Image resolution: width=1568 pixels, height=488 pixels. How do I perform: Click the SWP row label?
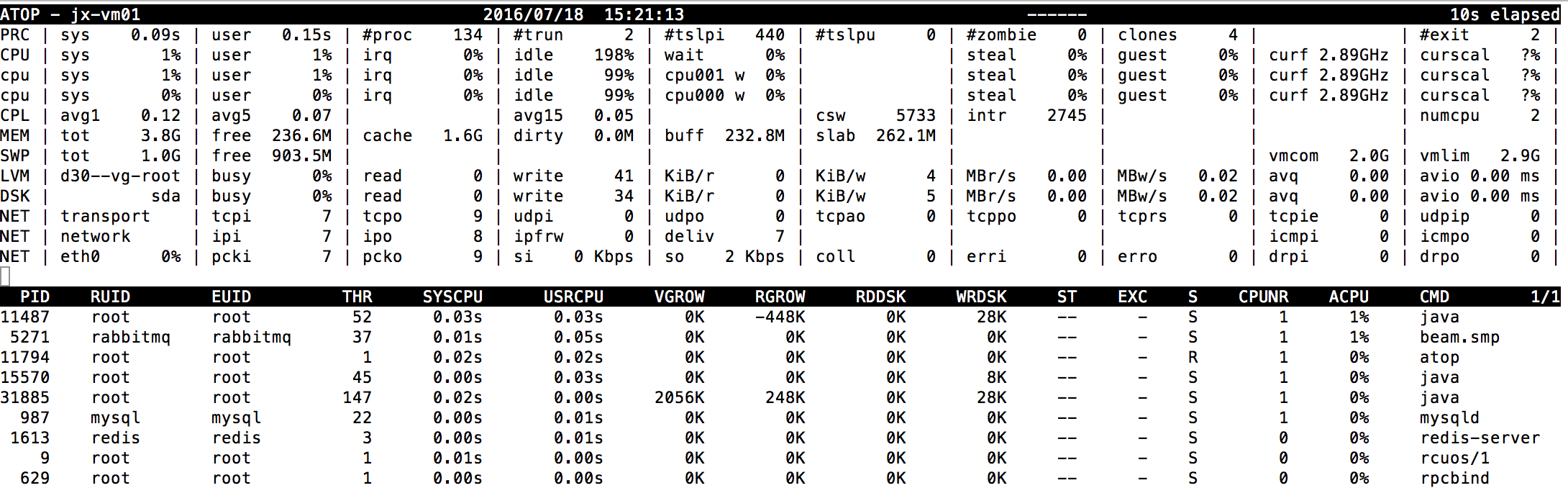point(14,155)
